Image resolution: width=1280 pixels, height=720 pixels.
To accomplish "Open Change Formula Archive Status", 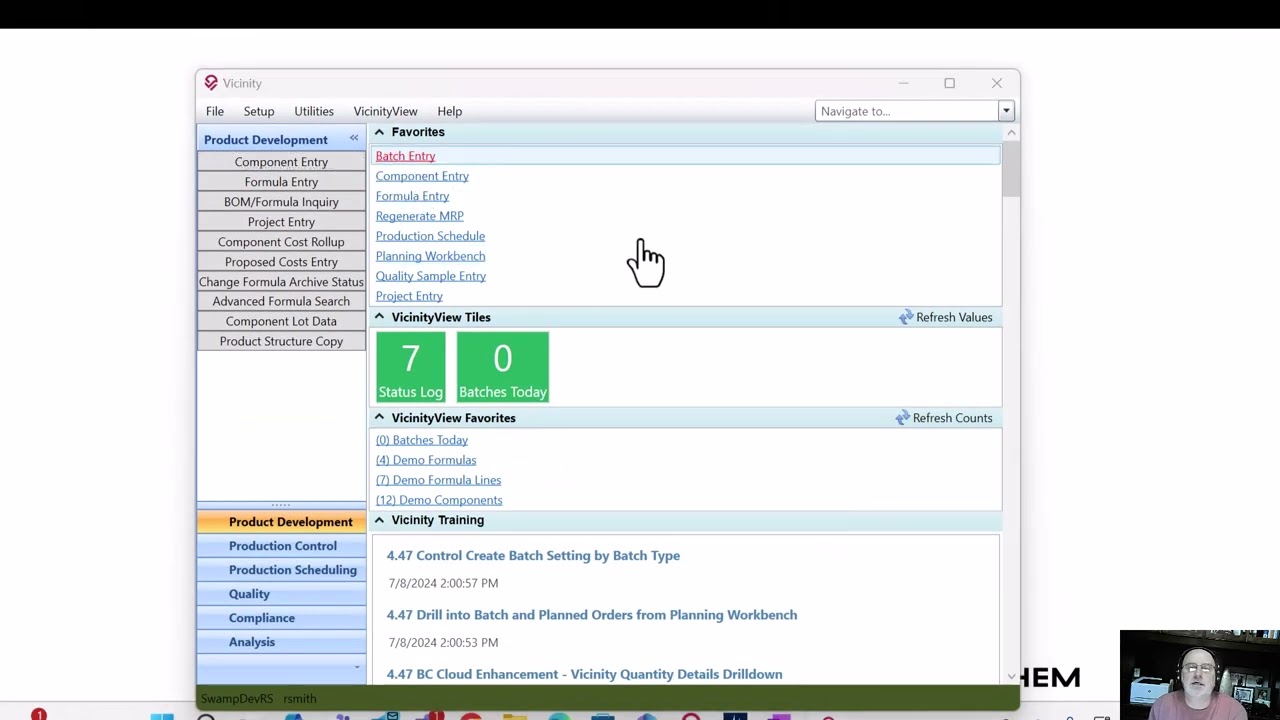I will coord(281,282).
